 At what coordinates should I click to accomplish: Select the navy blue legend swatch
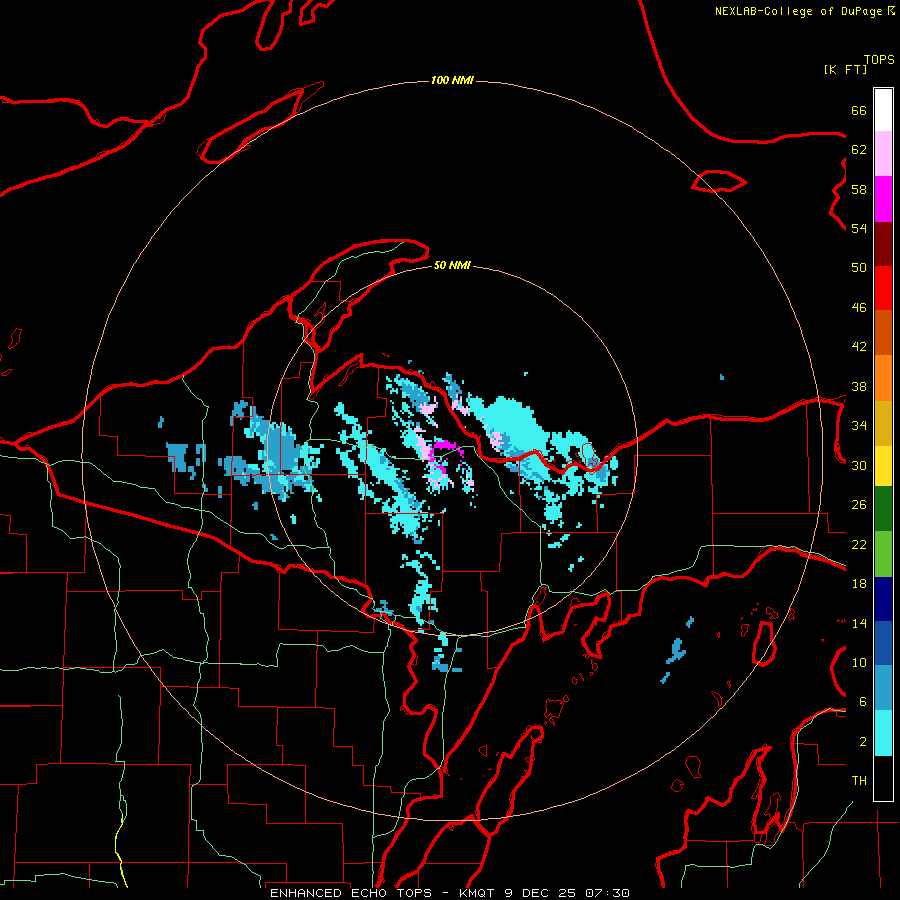coord(883,599)
